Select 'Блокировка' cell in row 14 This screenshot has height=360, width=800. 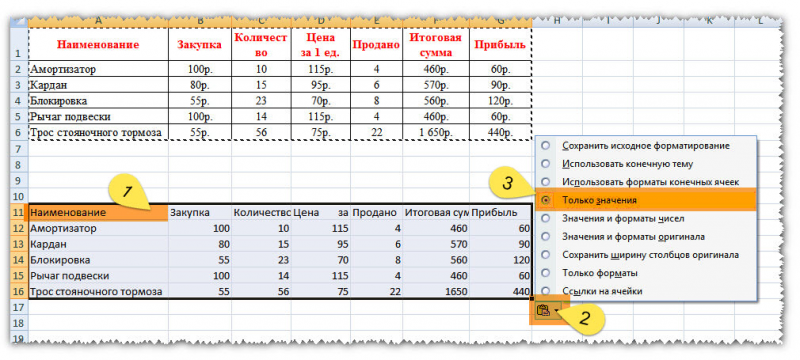(98, 260)
